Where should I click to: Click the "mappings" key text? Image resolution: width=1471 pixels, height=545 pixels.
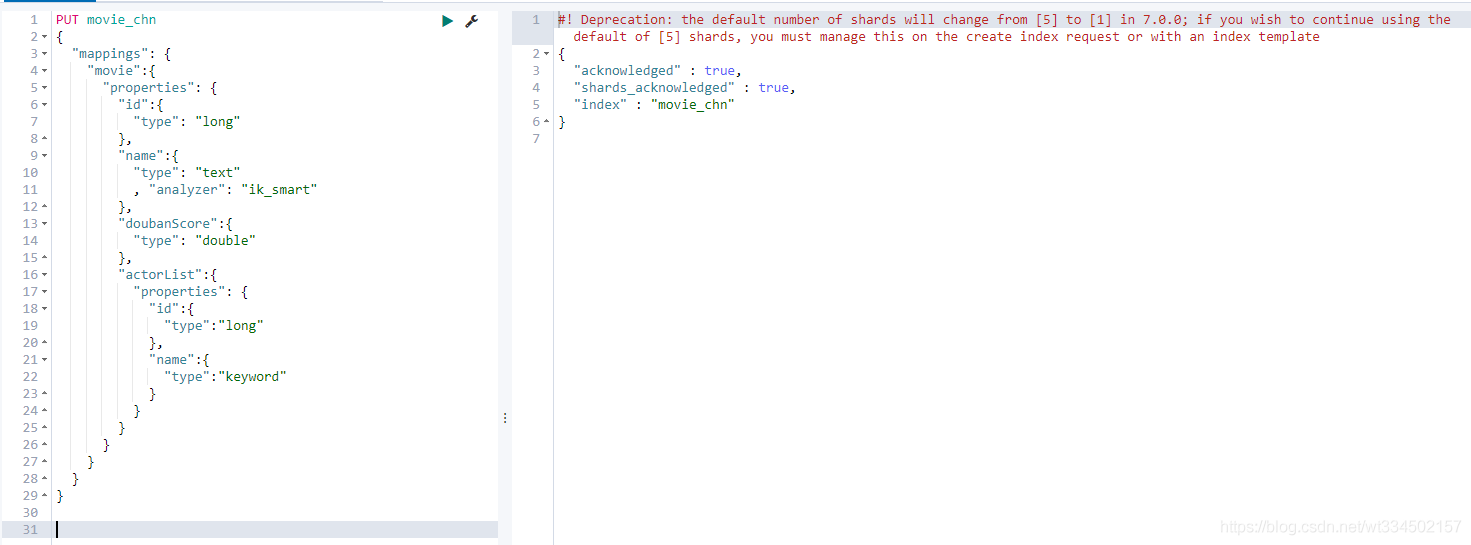coord(110,54)
